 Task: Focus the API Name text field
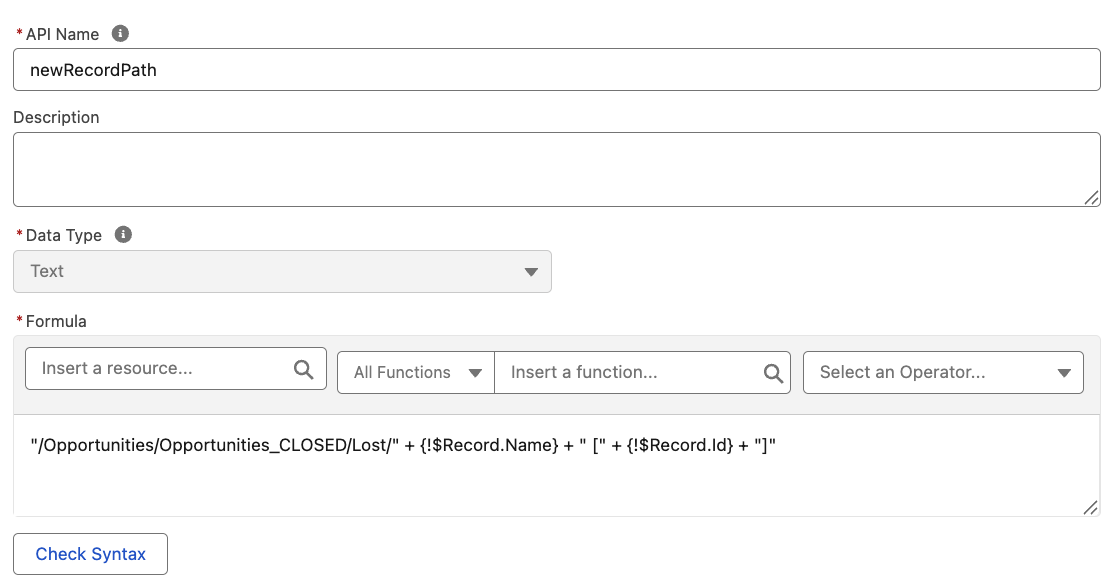click(556, 71)
